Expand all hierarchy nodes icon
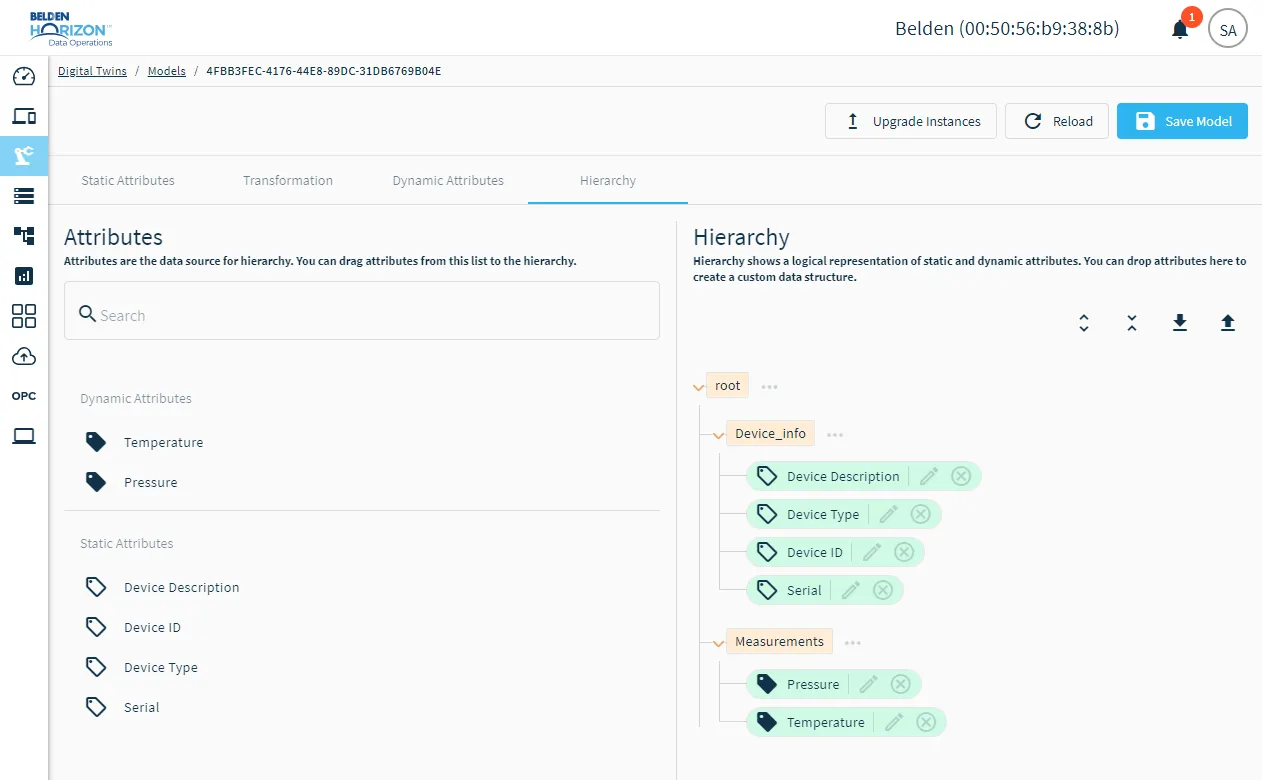This screenshot has width=1262, height=780. (1084, 323)
